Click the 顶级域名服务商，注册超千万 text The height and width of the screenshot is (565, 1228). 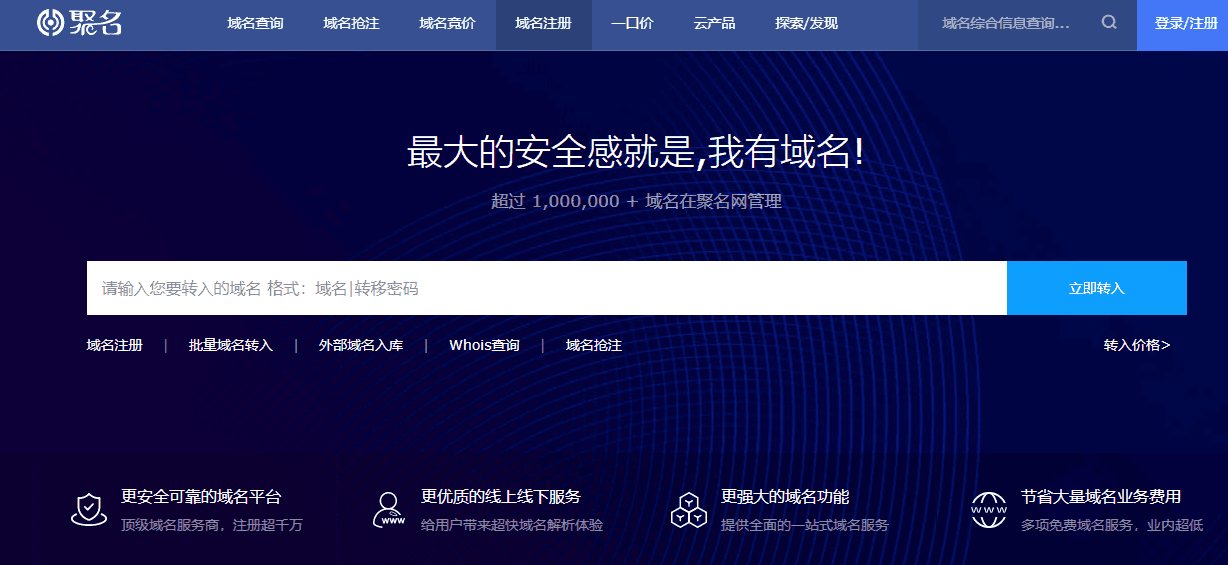click(212, 525)
